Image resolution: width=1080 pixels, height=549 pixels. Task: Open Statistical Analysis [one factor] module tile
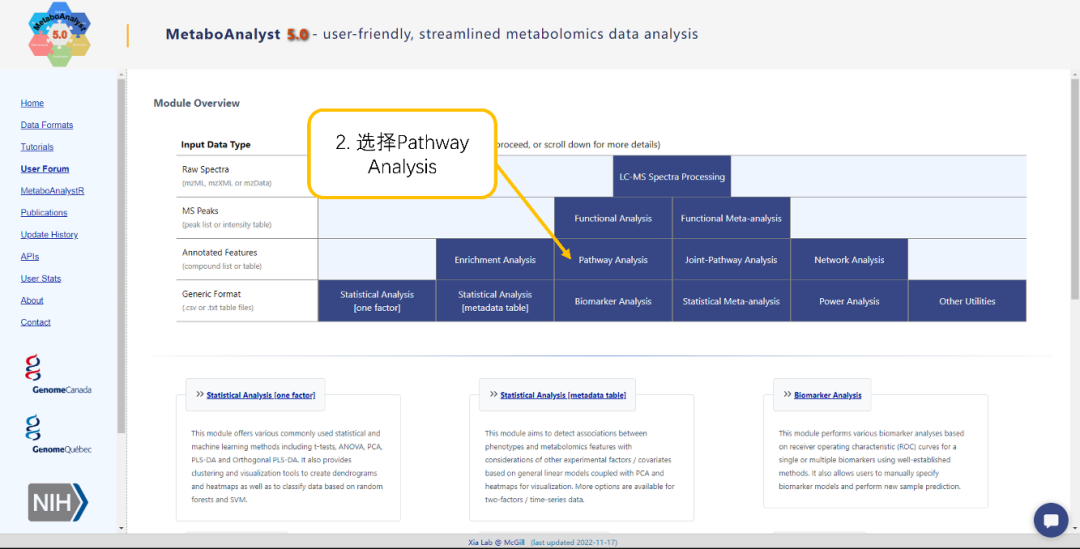pos(377,301)
